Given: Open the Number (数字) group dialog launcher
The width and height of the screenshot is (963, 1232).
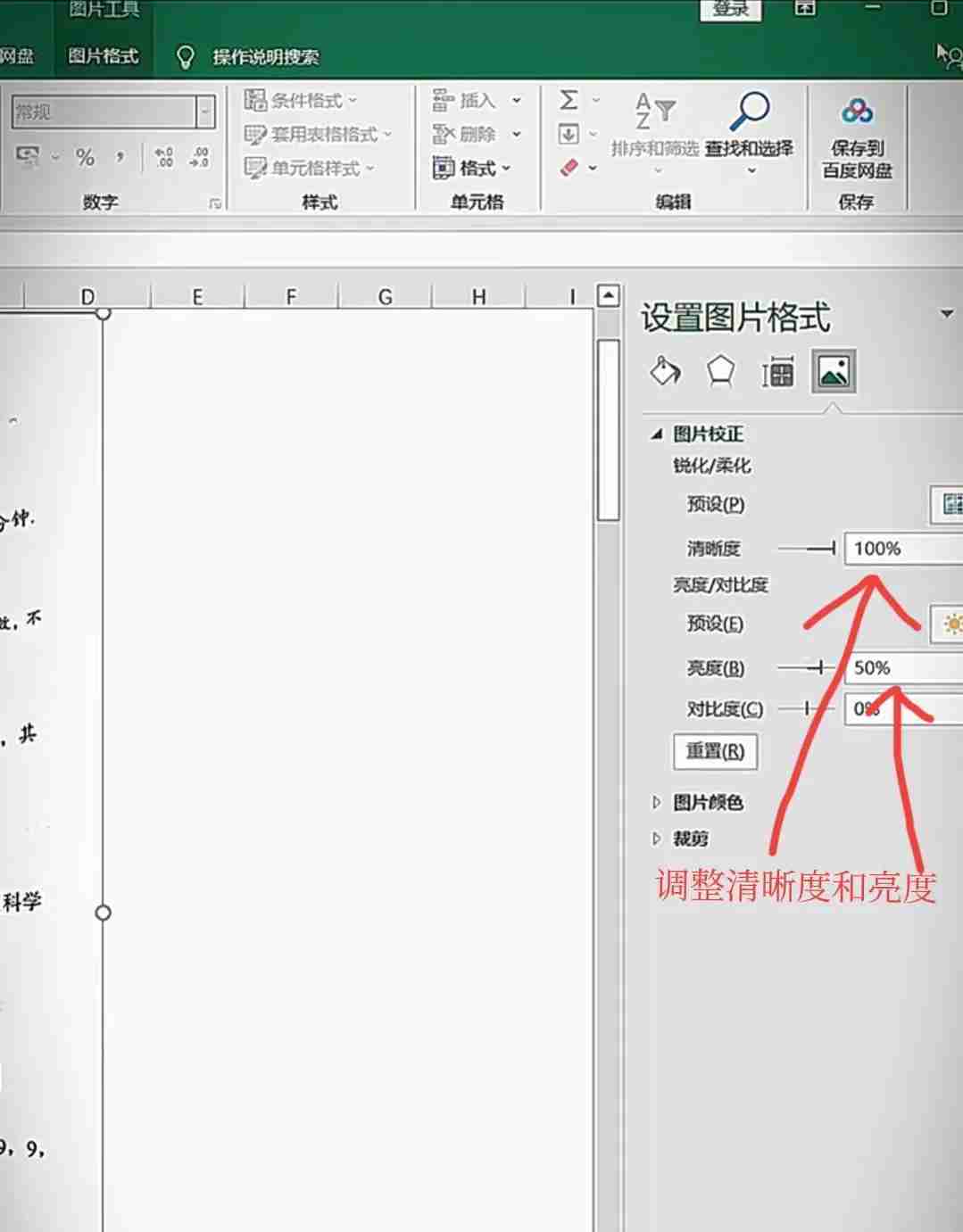Looking at the screenshot, I should (215, 204).
